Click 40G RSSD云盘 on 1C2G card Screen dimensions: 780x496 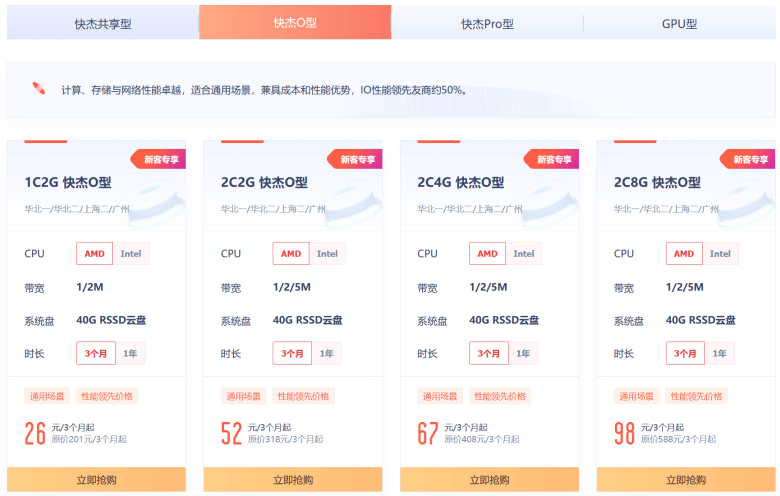111,320
